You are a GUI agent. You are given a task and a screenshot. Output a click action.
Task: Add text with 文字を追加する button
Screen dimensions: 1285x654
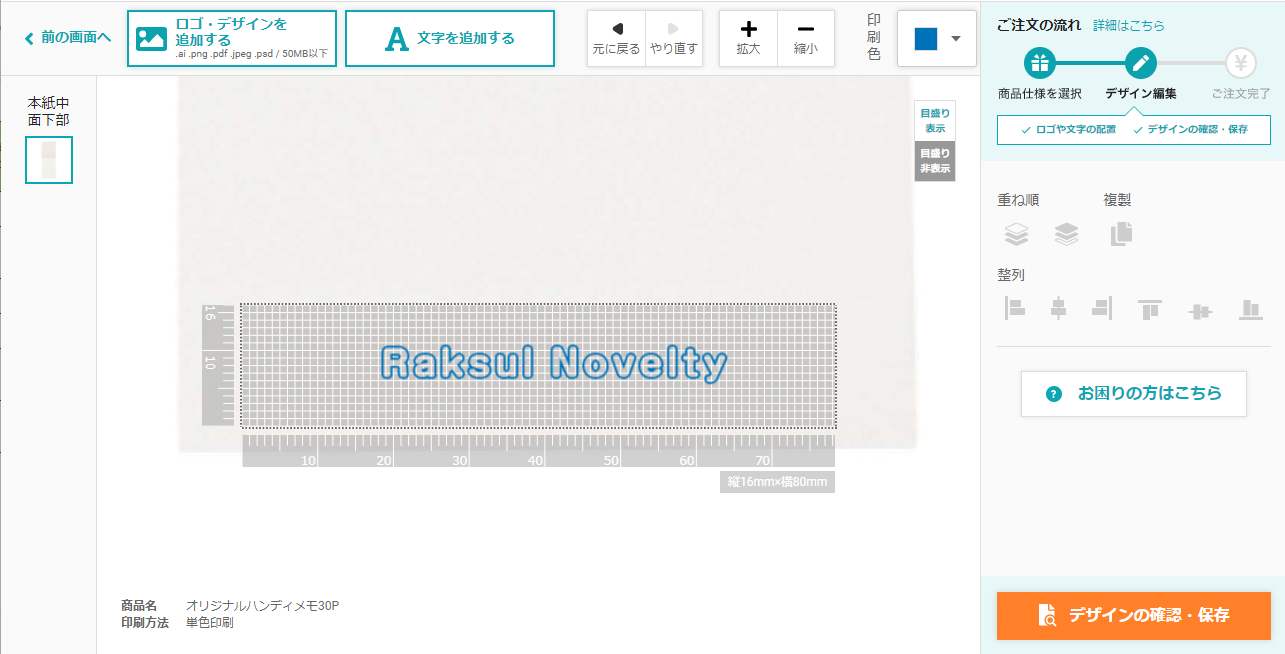(x=450, y=39)
